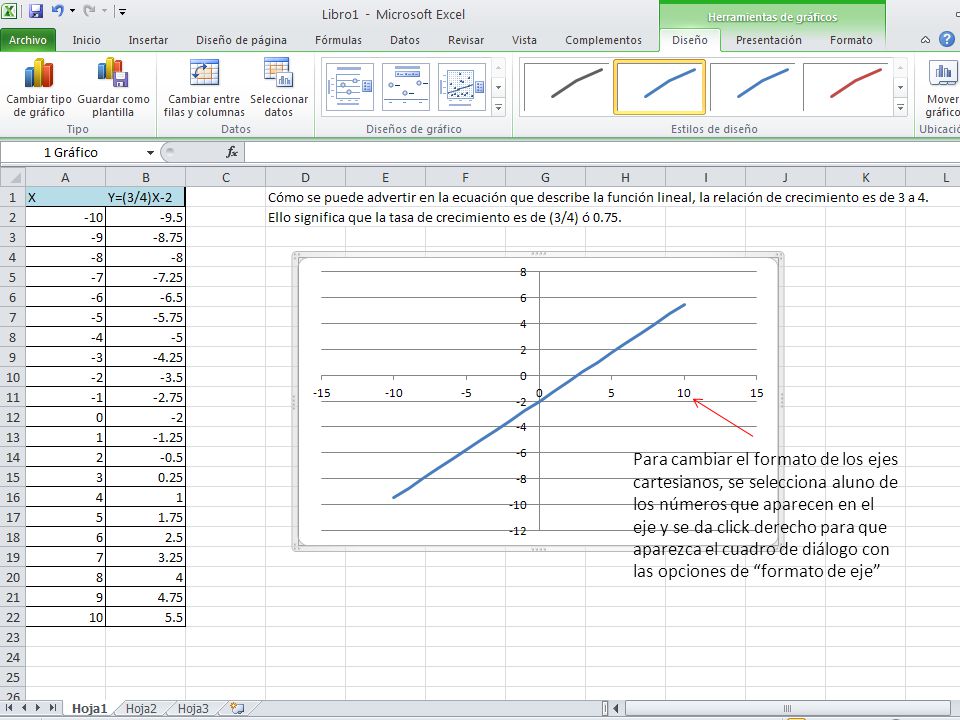Choose third chart layout thumbnail
960x720 pixels.
(x=462, y=87)
